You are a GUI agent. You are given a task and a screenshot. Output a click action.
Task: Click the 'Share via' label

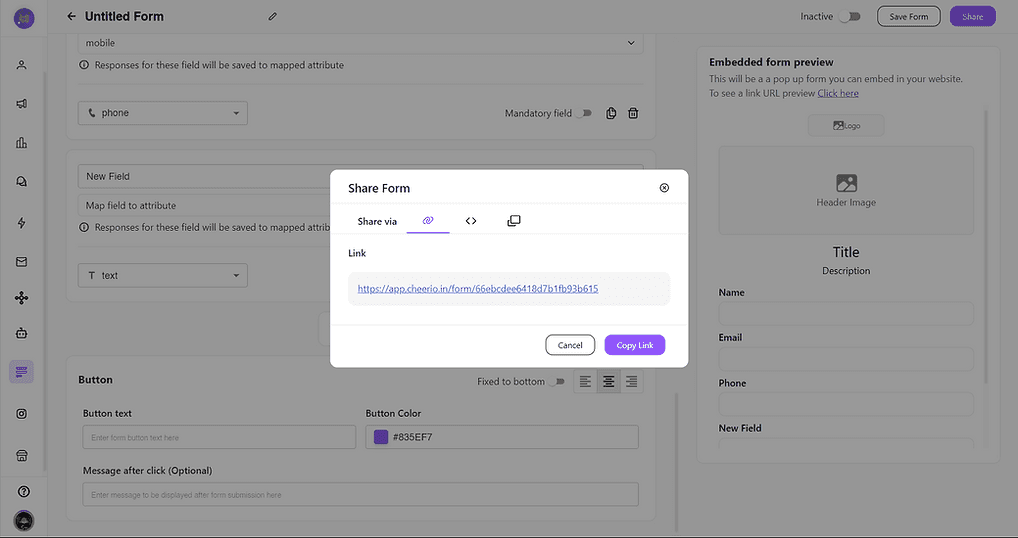[377, 221]
